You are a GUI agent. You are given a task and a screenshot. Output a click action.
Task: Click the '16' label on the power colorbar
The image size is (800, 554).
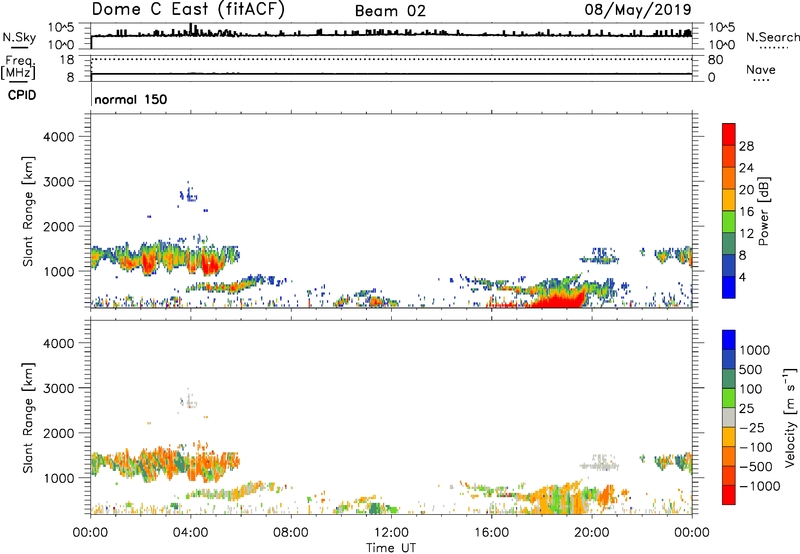click(x=746, y=212)
